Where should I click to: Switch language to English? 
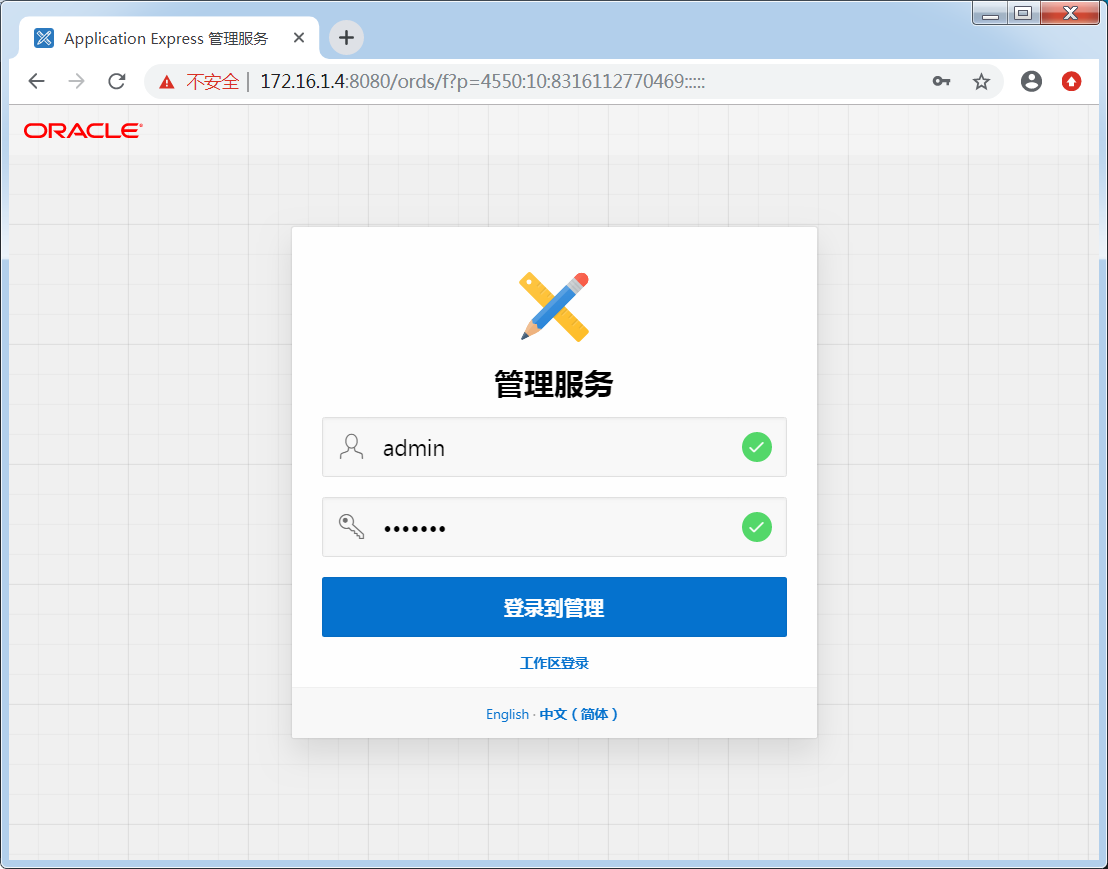[x=507, y=714]
